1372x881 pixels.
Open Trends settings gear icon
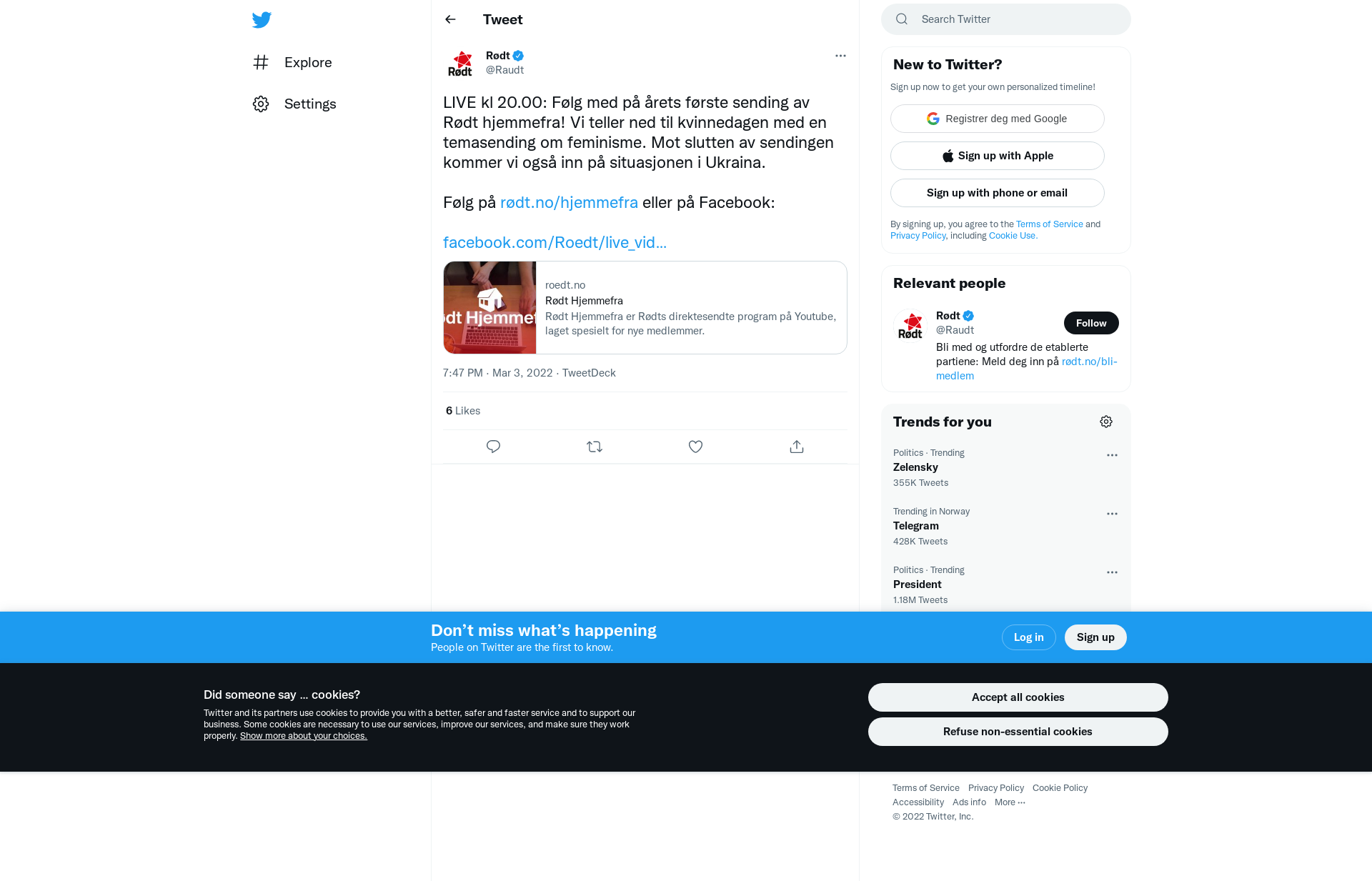click(x=1106, y=422)
